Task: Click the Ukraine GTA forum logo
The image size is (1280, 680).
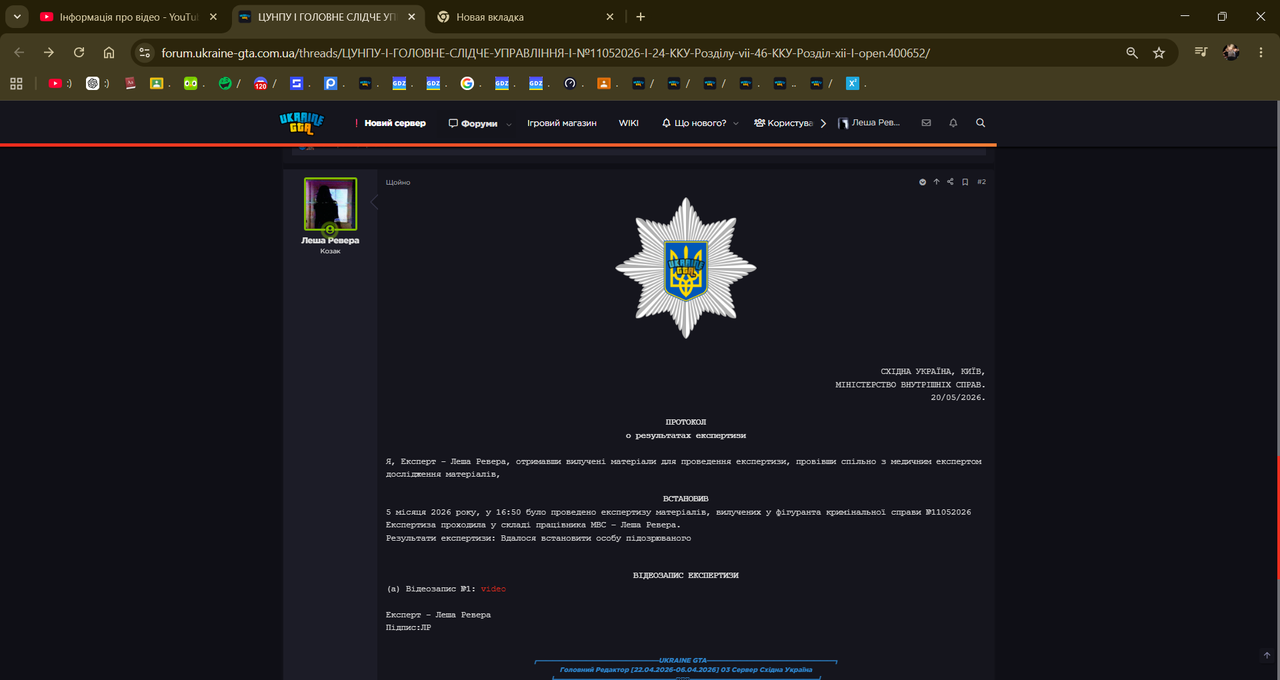Action: point(302,123)
